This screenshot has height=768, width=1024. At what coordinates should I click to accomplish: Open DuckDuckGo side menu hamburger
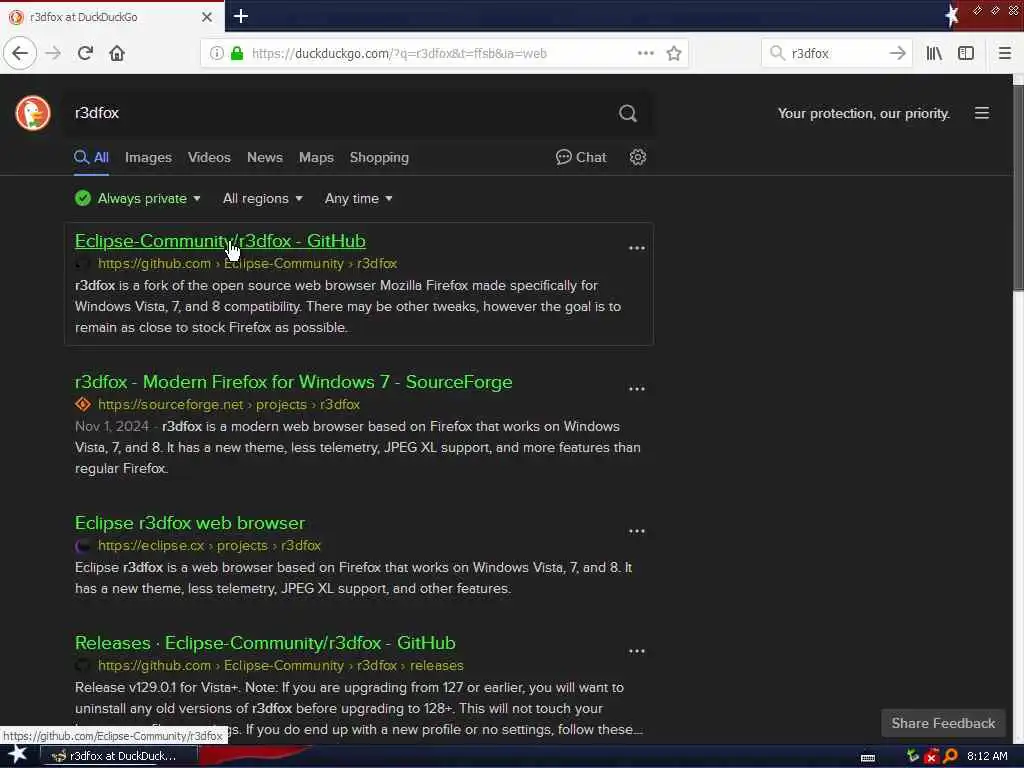click(982, 113)
